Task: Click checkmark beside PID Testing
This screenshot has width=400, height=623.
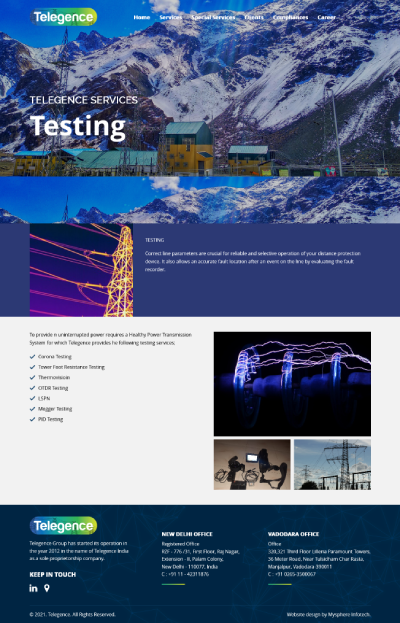Action: pos(33,419)
